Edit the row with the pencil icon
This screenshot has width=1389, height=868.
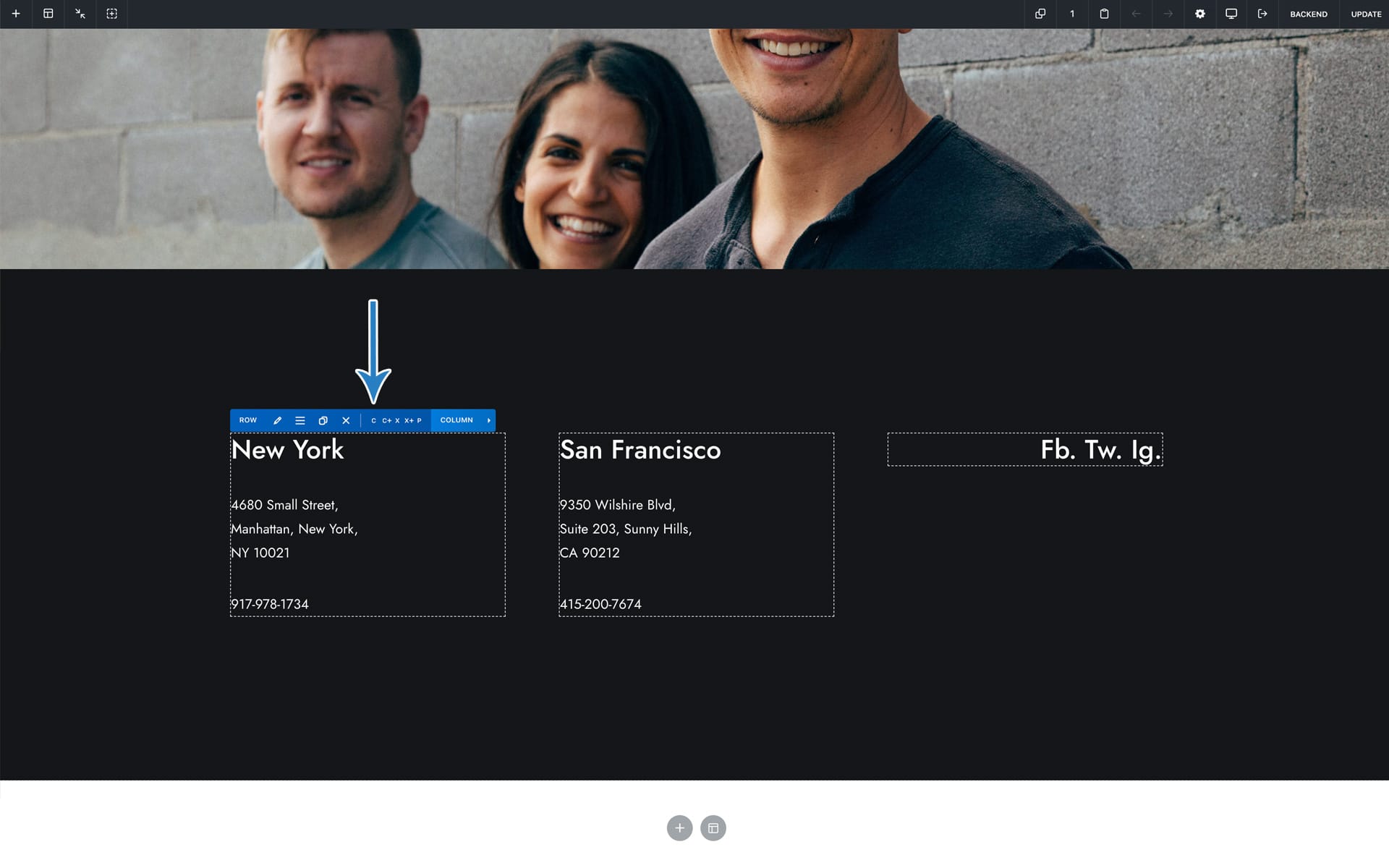pos(277,420)
